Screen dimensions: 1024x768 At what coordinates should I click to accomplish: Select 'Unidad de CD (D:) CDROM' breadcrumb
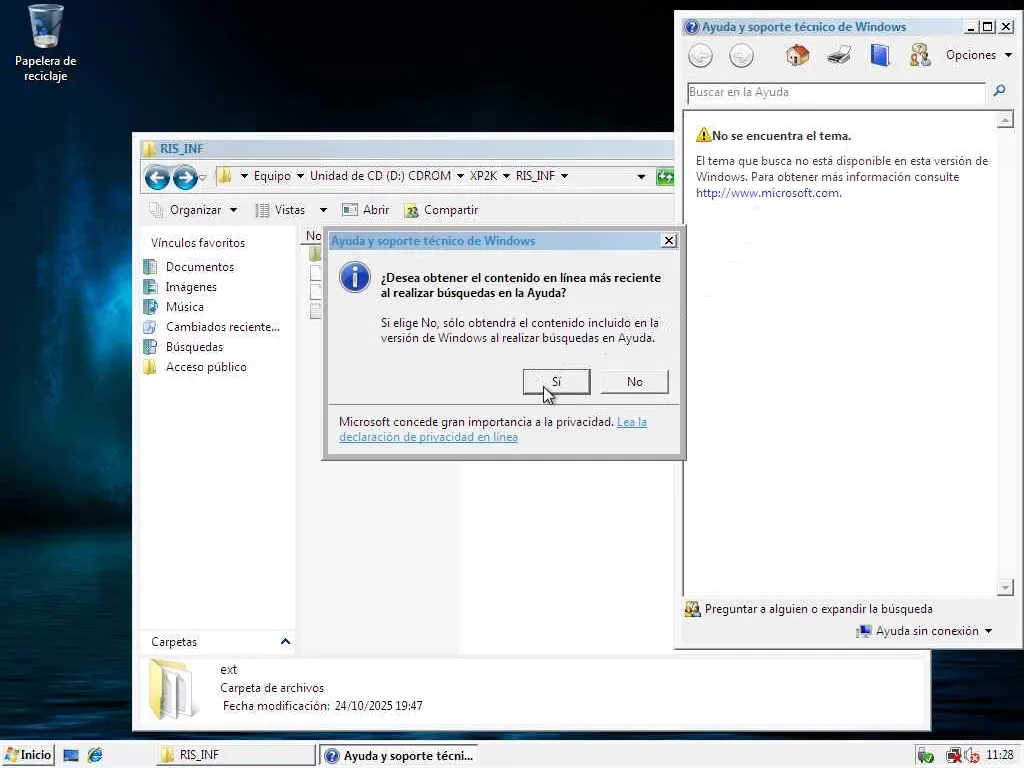click(380, 176)
